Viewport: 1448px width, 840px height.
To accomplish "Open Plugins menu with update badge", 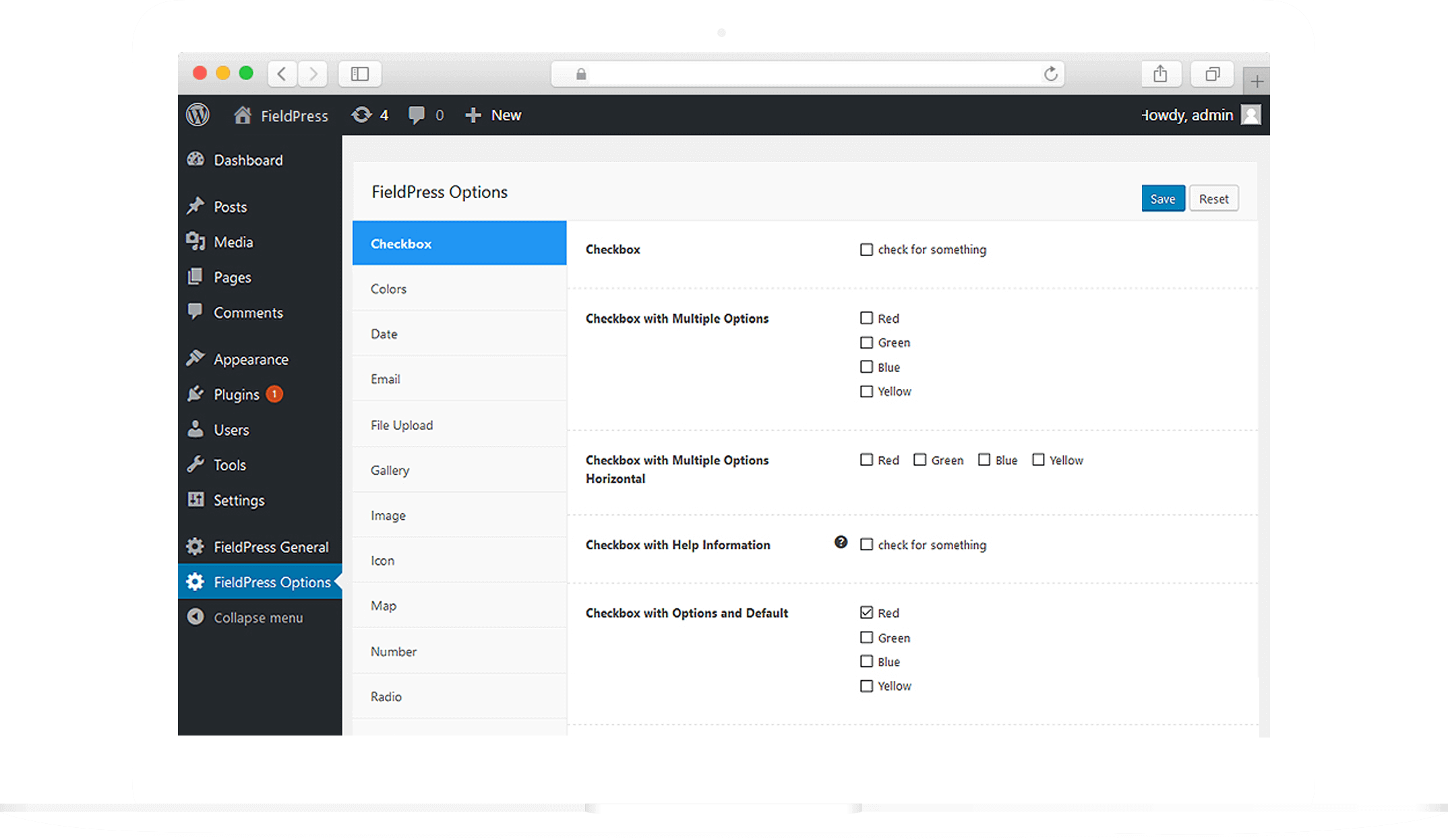I will pos(260,394).
